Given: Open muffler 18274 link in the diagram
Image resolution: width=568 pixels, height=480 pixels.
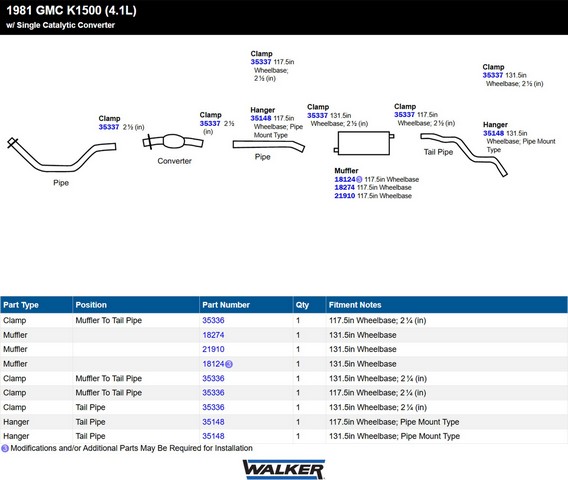Looking at the screenshot, I should [x=344, y=188].
